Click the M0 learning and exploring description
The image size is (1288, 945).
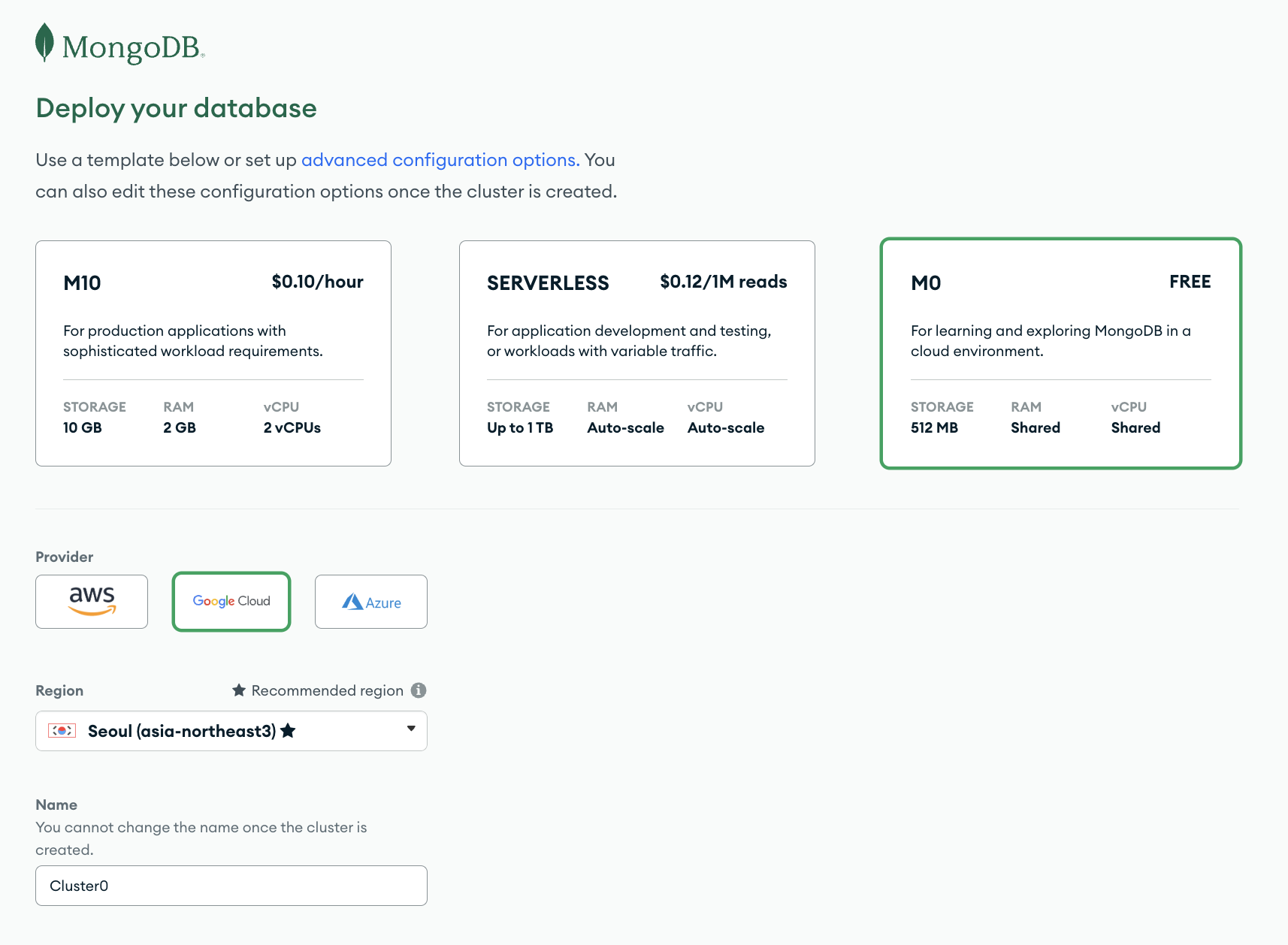(1051, 341)
